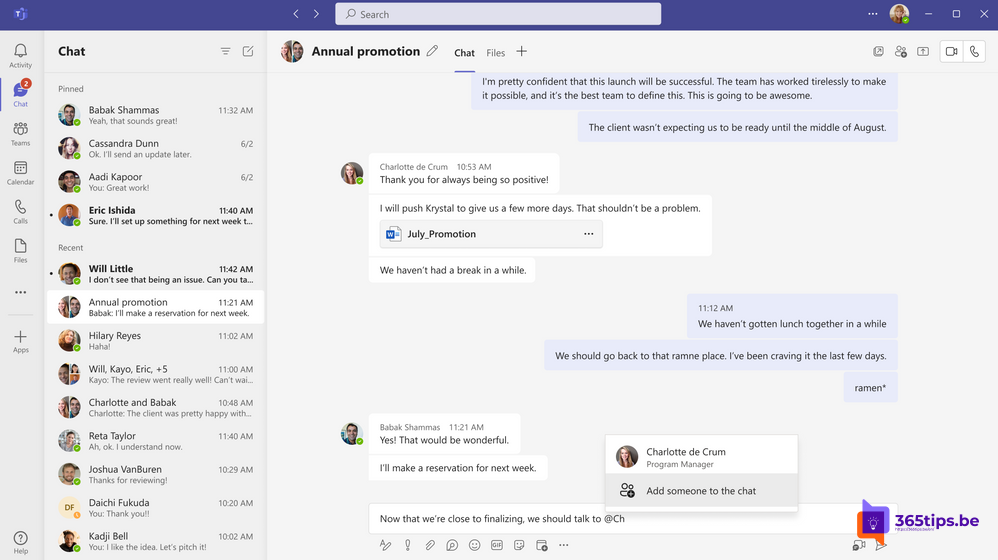
Task: Click the Annual promotion group avatar in header
Action: coord(292,52)
